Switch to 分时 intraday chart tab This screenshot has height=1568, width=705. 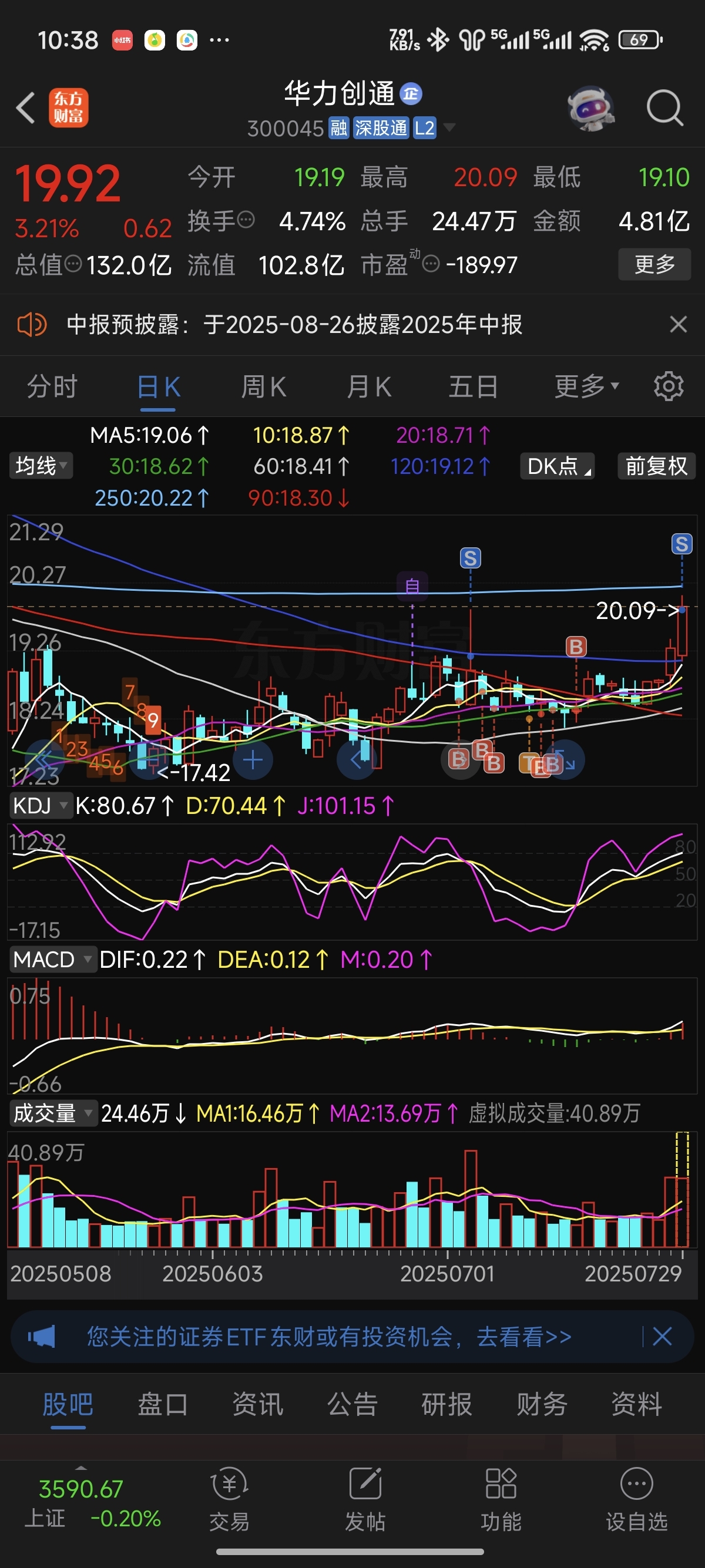coord(52,386)
